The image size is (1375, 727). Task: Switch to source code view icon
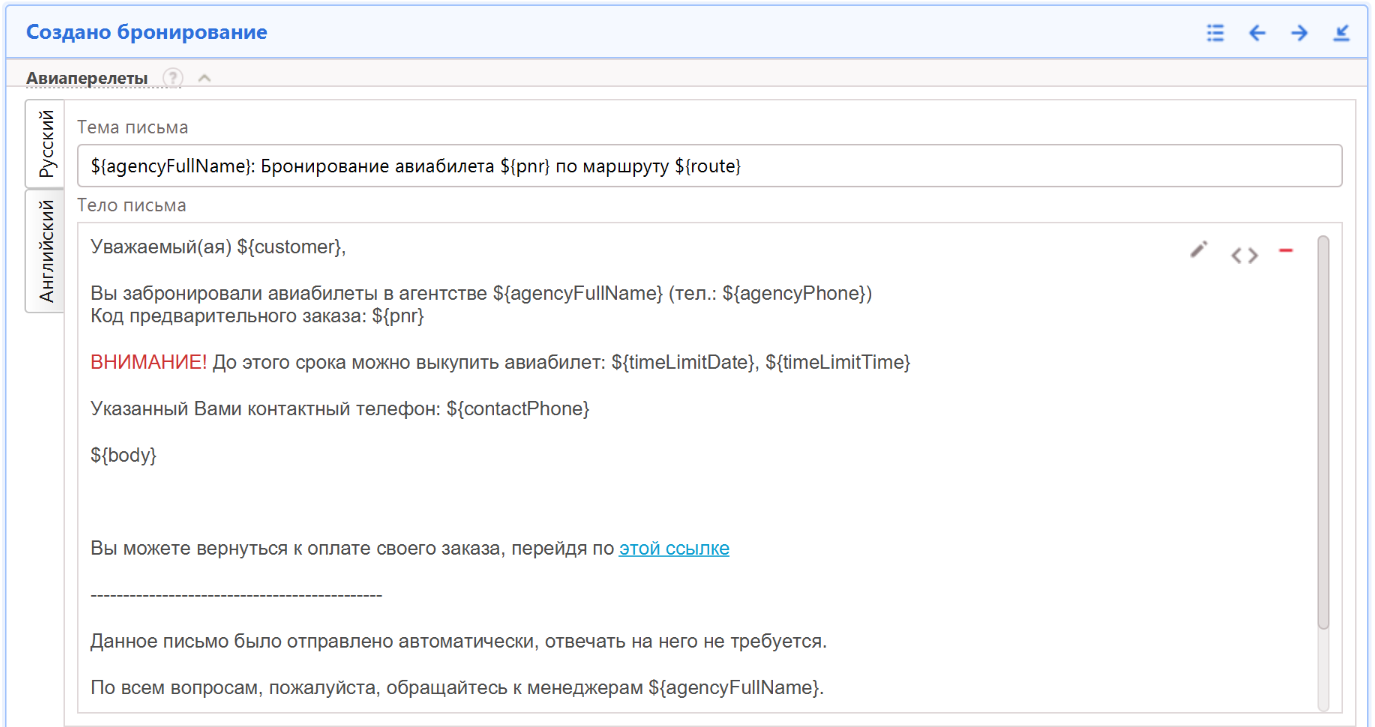1244,255
